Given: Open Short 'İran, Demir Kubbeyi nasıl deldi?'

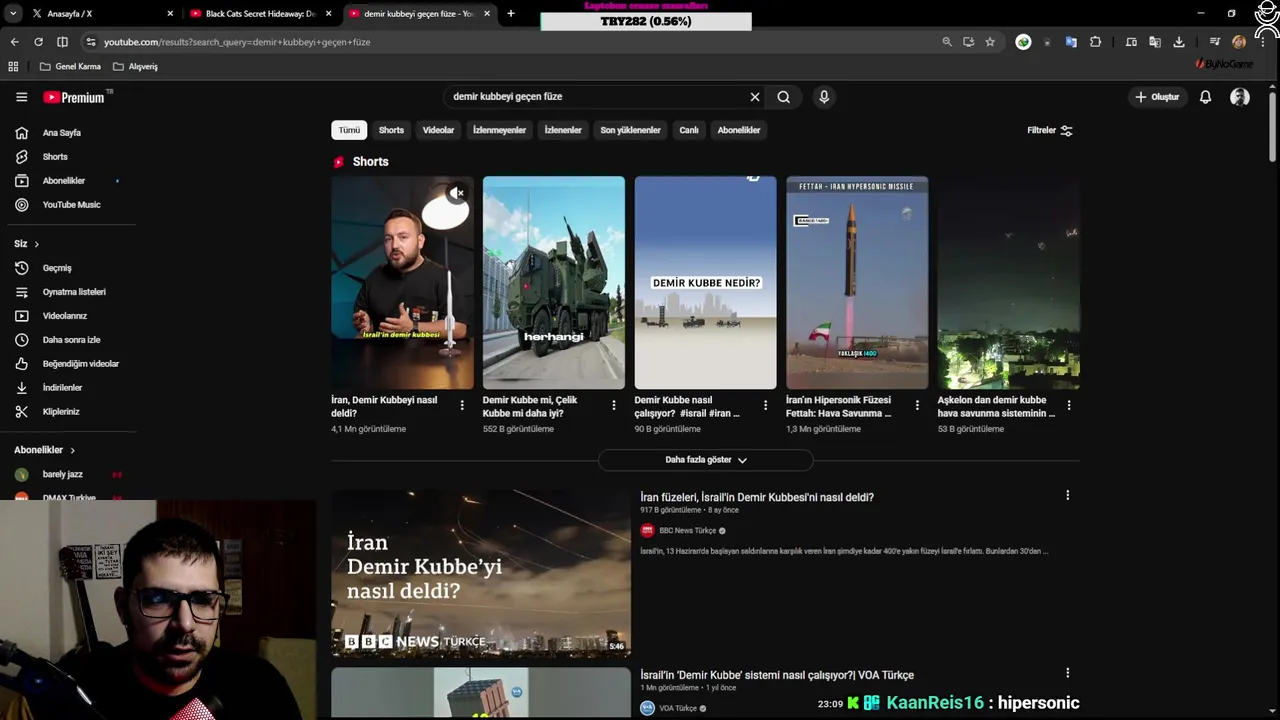Looking at the screenshot, I should pos(402,283).
